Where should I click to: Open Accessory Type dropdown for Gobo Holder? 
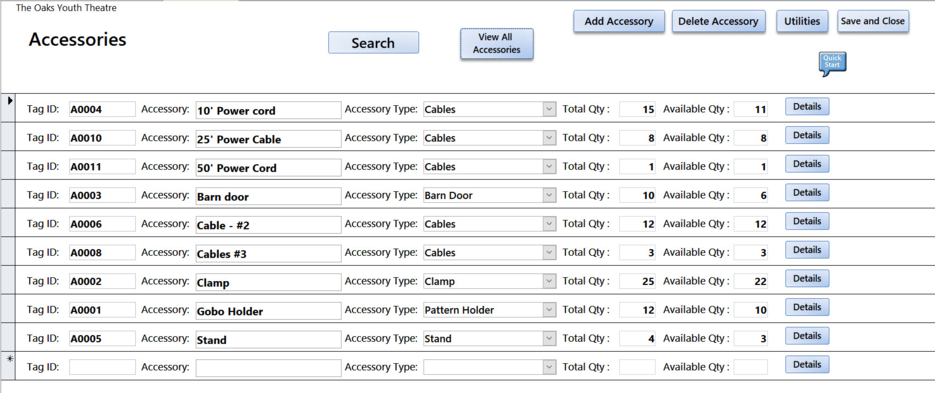(x=549, y=310)
